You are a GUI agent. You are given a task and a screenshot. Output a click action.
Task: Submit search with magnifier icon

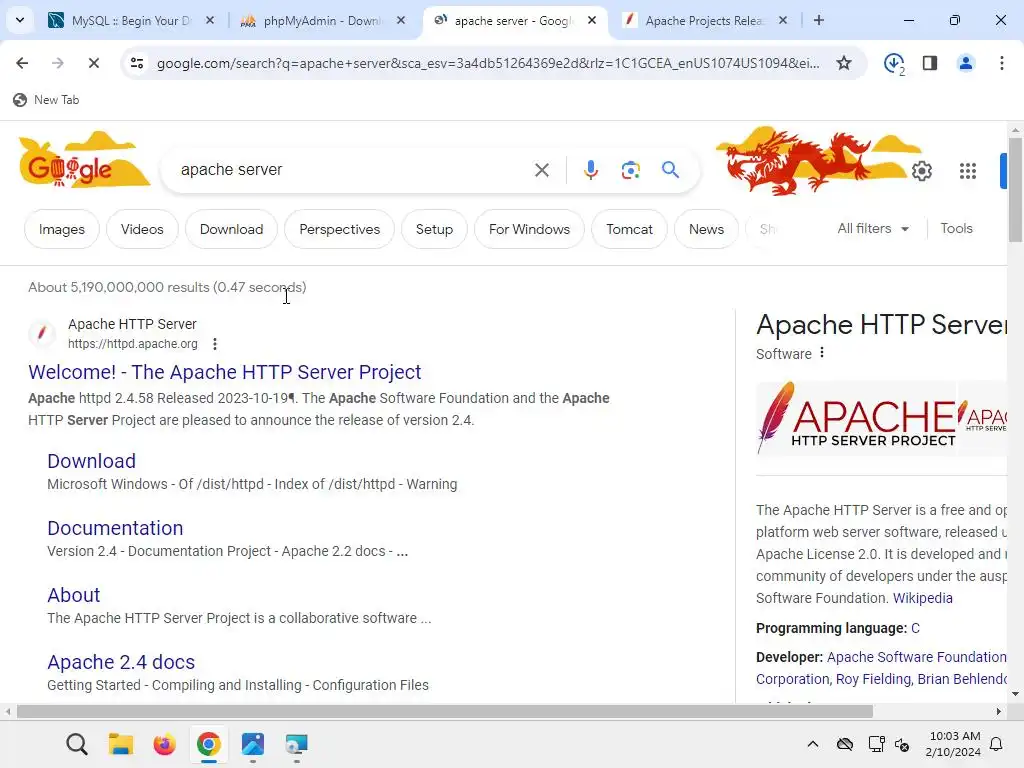(x=671, y=170)
